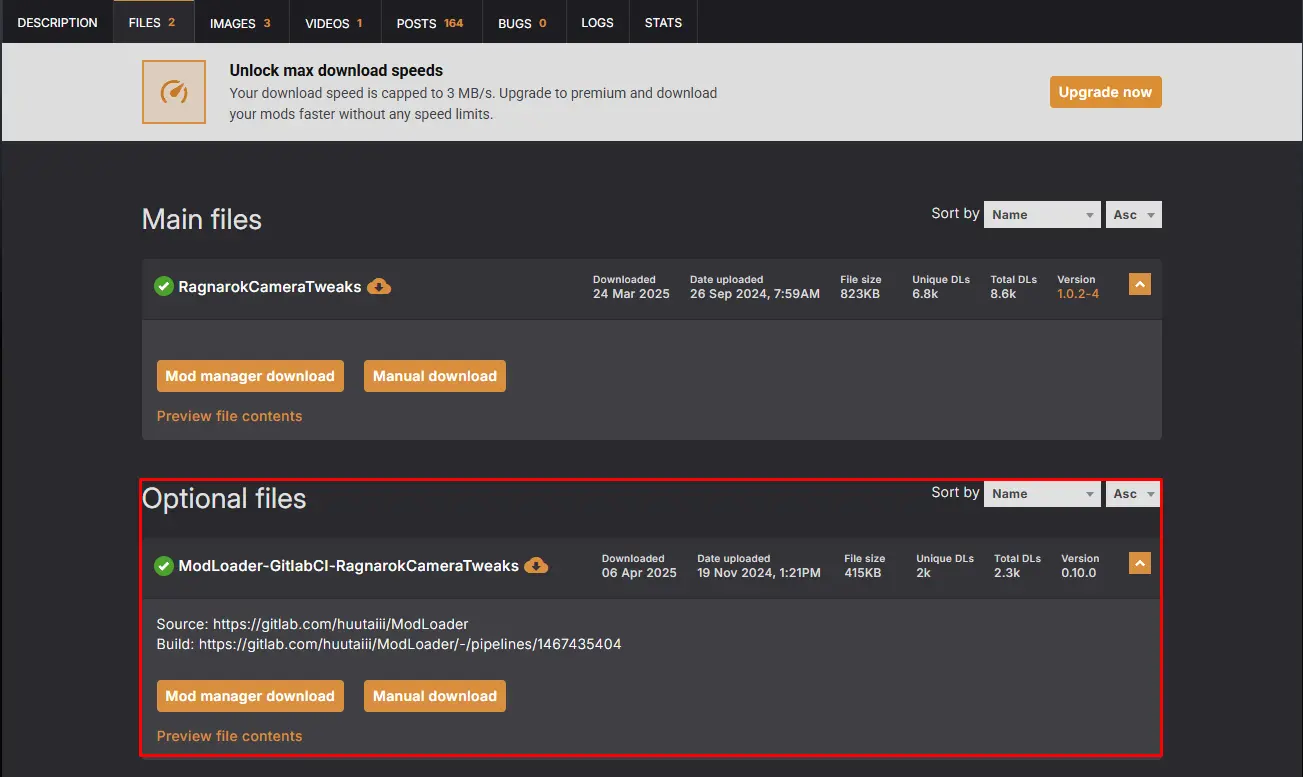
Task: Click the 415KB file size value
Action: click(x=863, y=573)
